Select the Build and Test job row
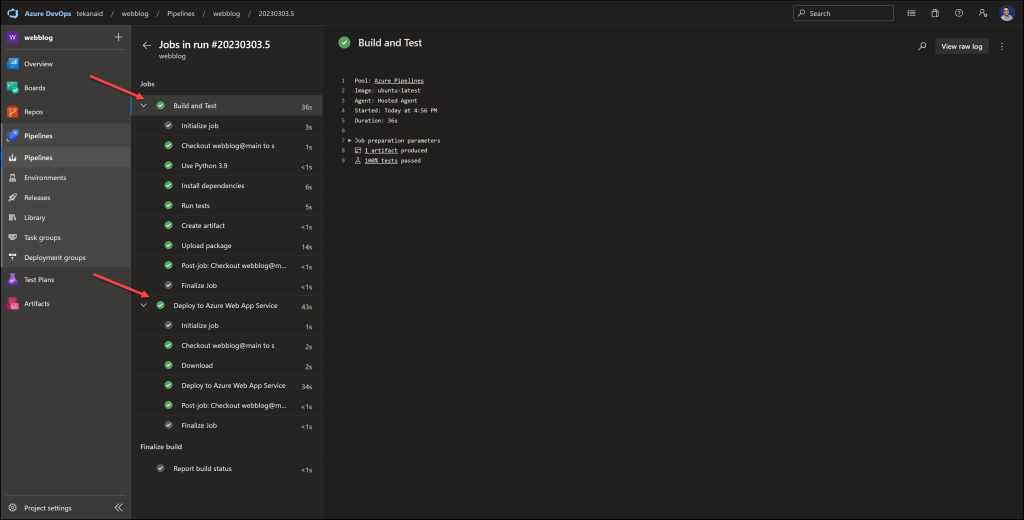Screen dimensions: 1024x520 click(x=227, y=106)
